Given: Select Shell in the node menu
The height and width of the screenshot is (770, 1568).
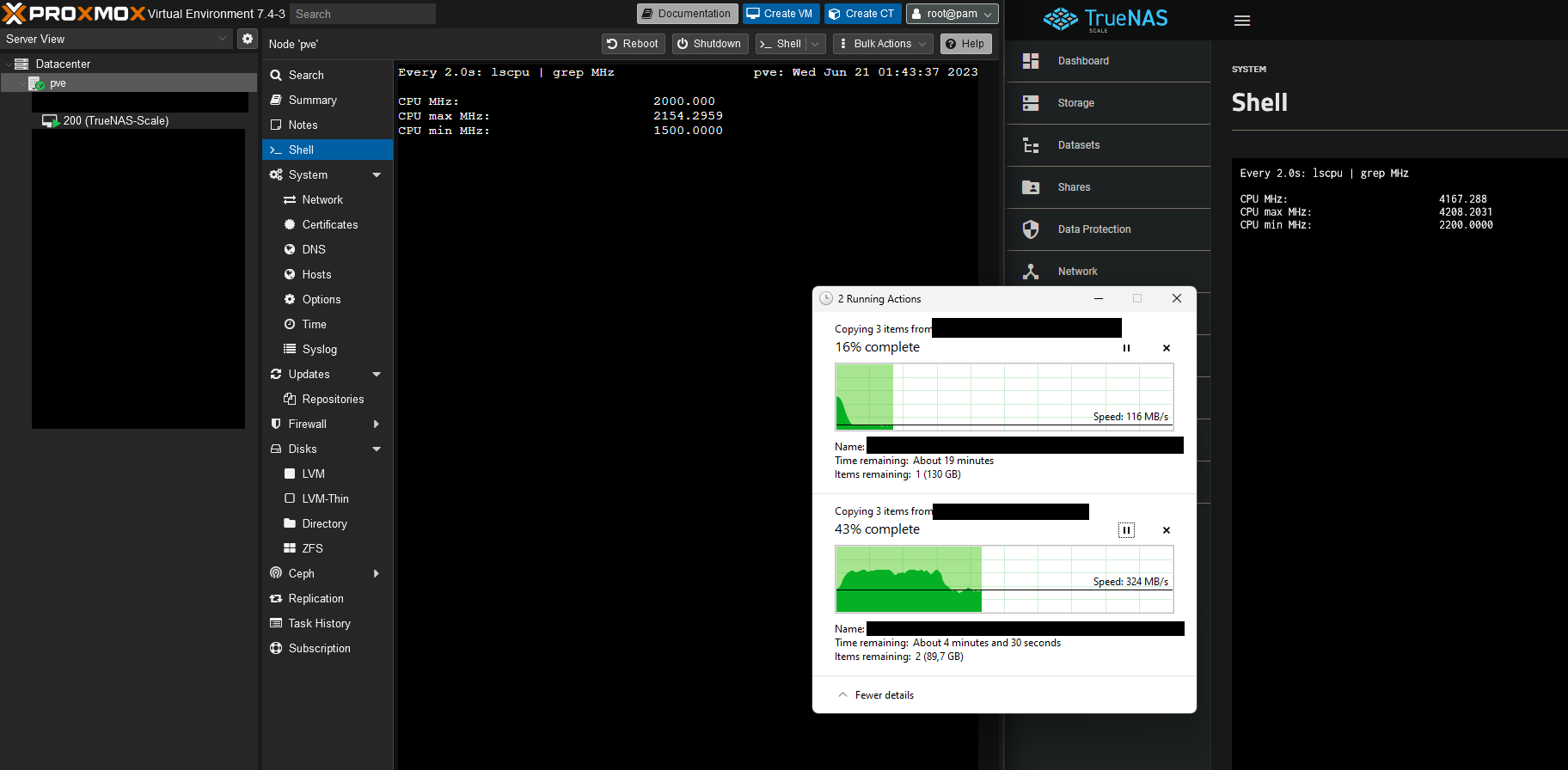Looking at the screenshot, I should (x=328, y=150).
